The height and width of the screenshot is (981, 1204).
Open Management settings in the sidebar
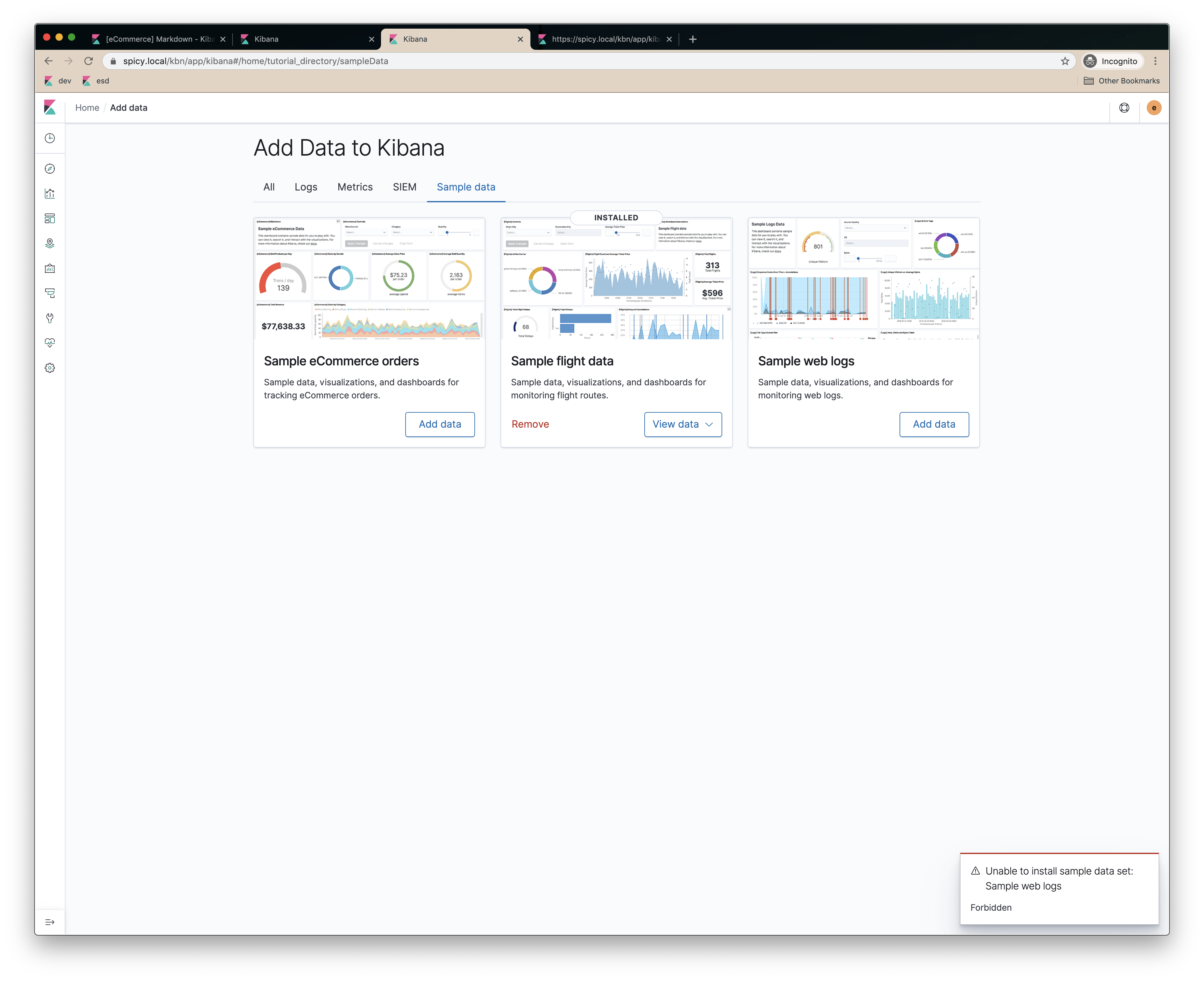pyautogui.click(x=50, y=367)
